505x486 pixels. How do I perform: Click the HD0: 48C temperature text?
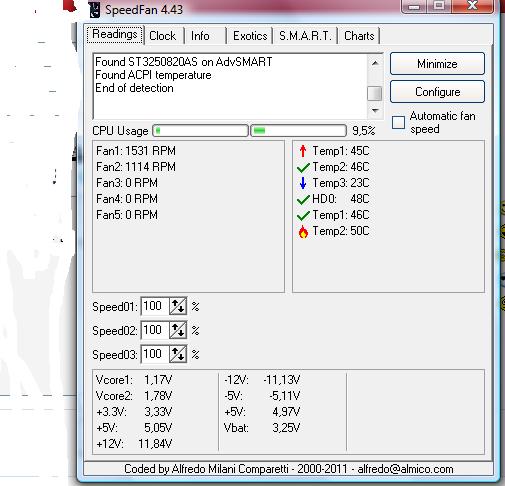(341, 199)
